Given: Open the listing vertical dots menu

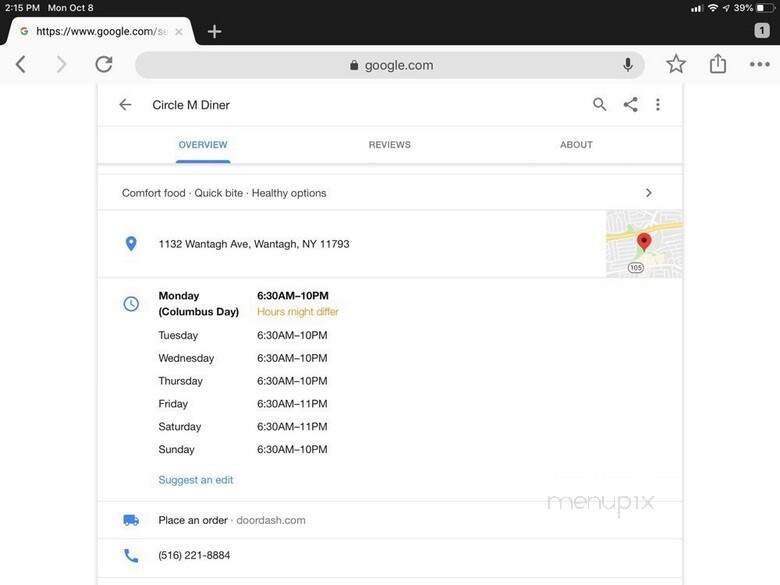Looking at the screenshot, I should coord(658,104).
